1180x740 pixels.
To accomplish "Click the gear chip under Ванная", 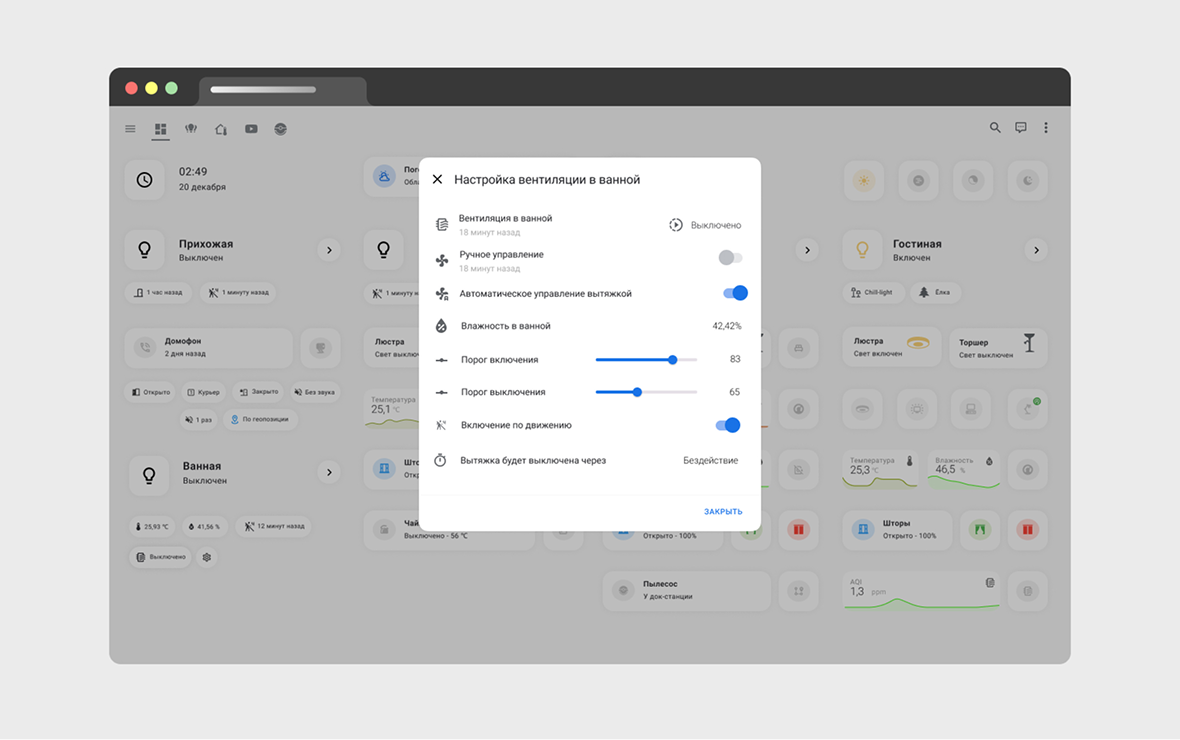I will point(206,557).
